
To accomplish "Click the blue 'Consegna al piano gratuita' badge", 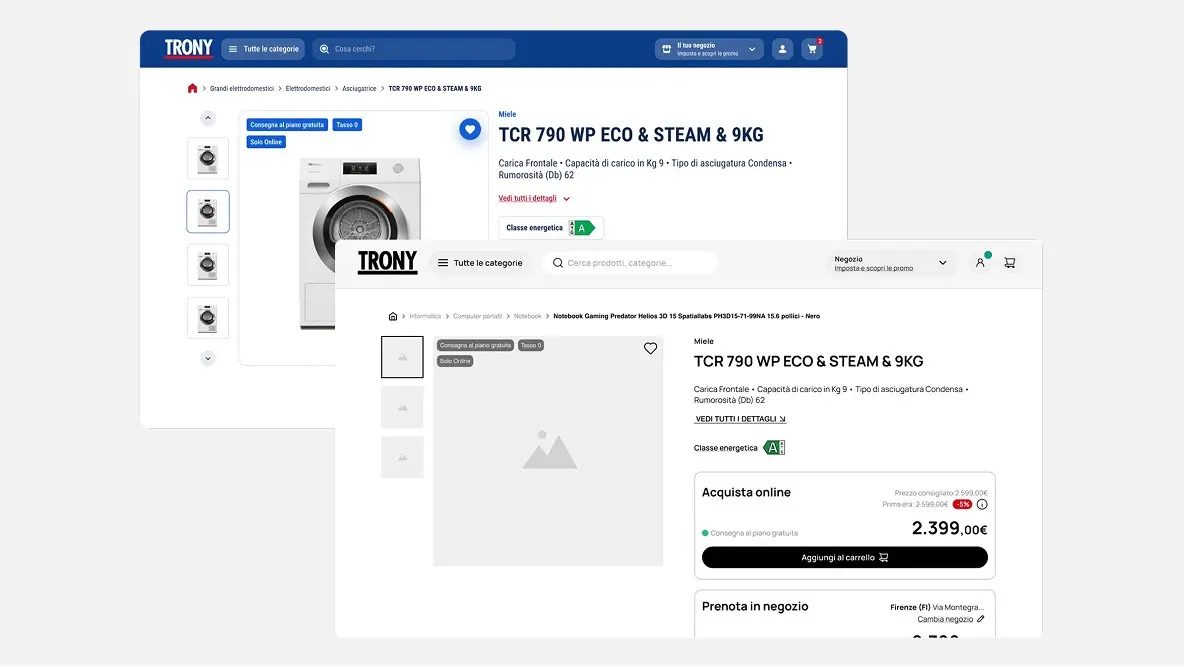I will pos(287,125).
